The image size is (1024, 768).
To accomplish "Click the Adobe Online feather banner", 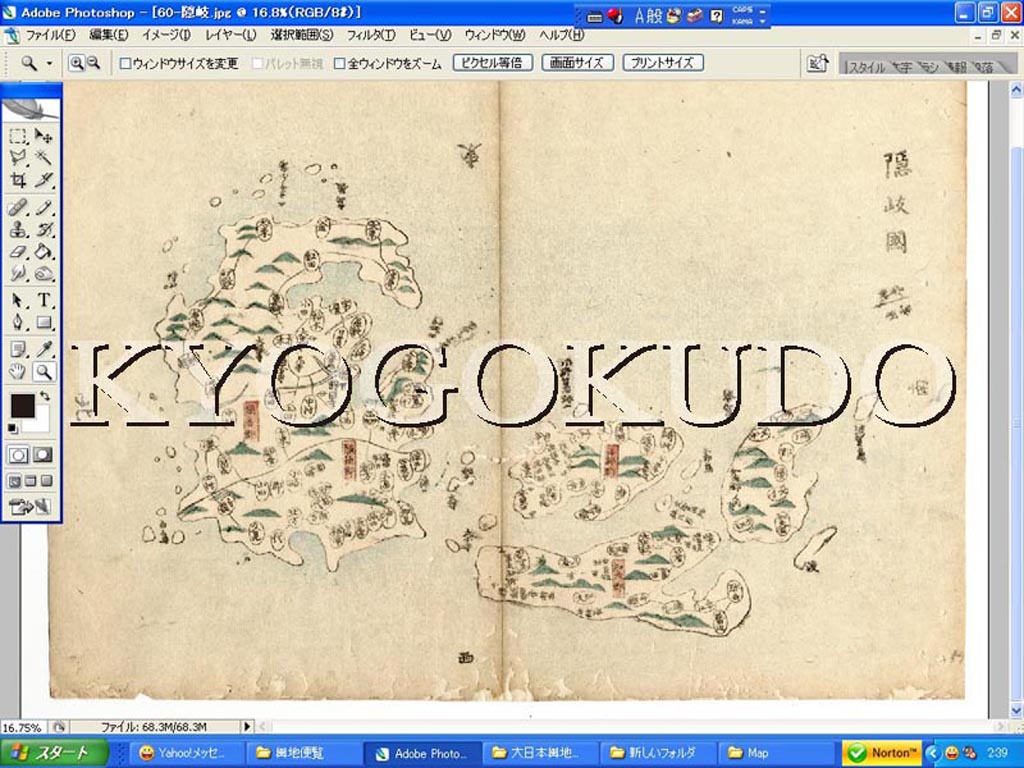I will click(x=31, y=108).
